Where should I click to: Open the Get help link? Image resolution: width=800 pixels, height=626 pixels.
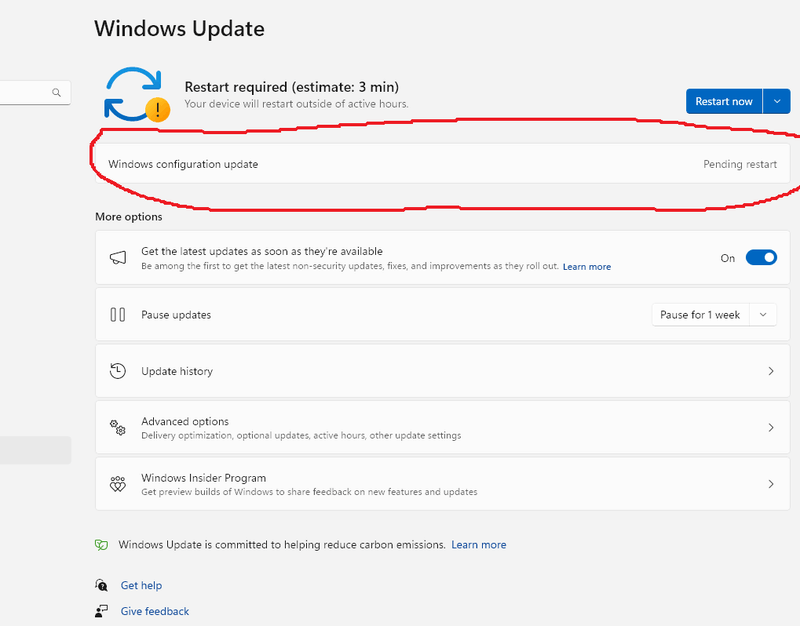pos(141,585)
